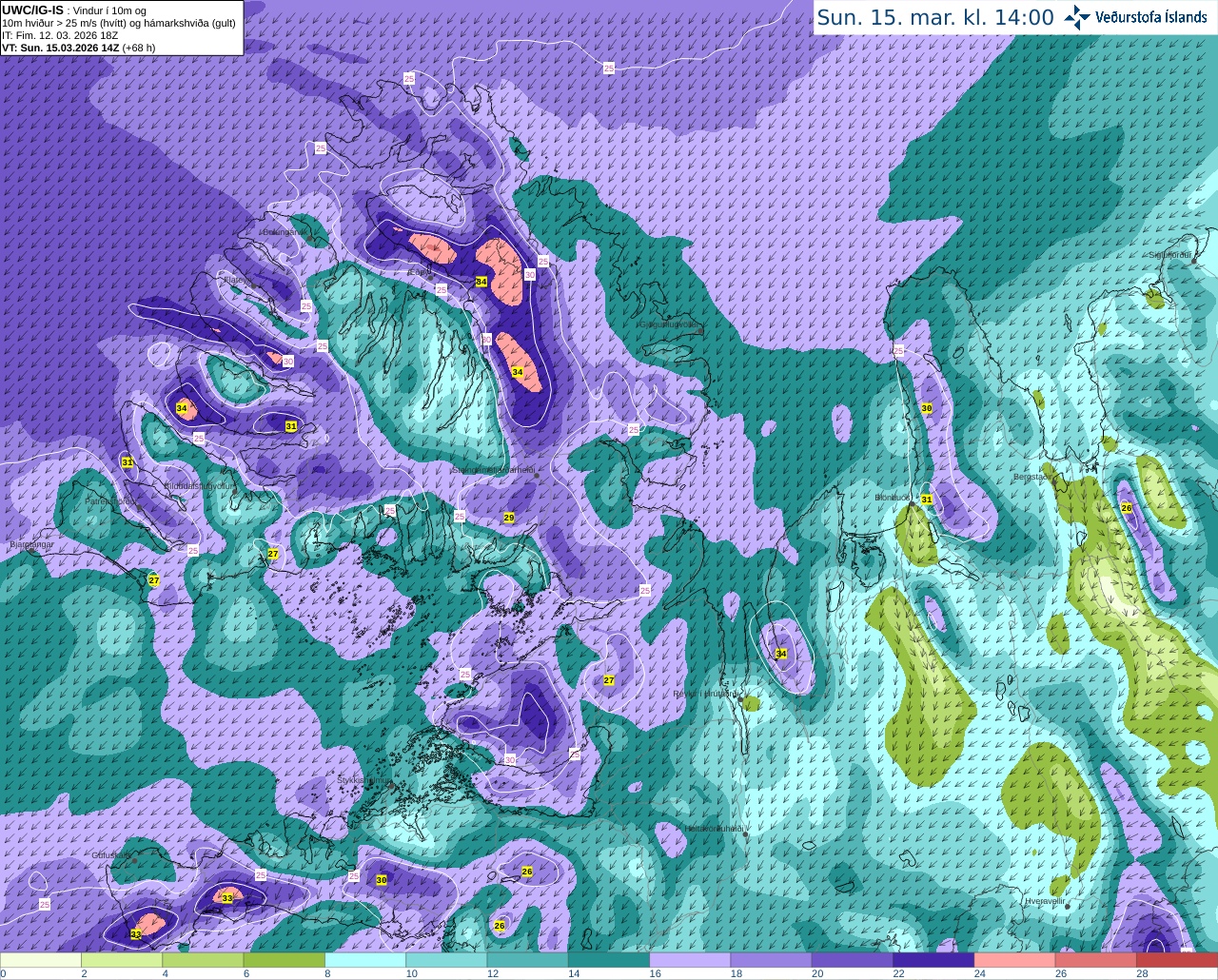Click the Holtavörðuheiði station label
This screenshot has height=980, width=1218.
click(714, 829)
